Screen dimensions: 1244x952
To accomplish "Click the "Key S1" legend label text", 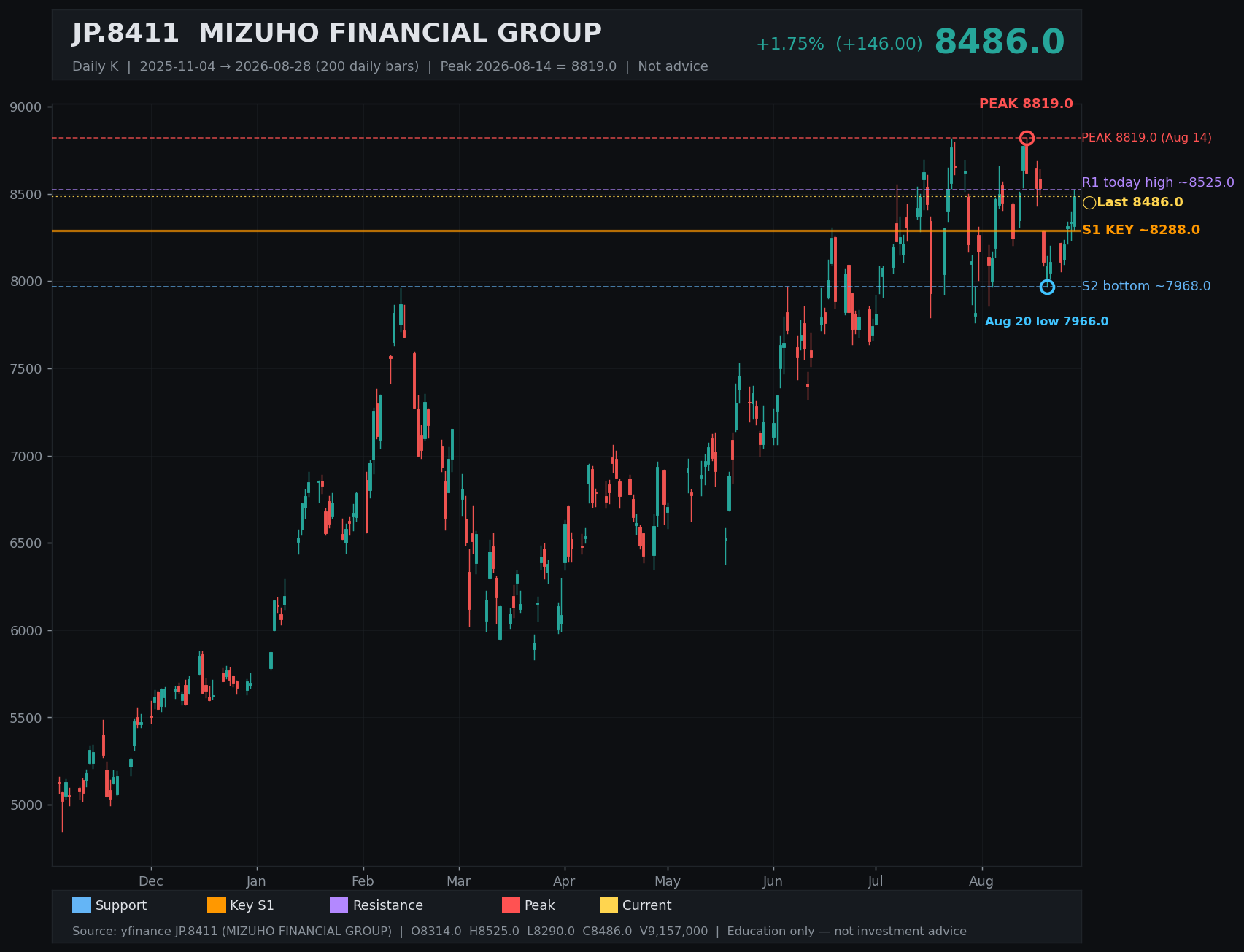I will coord(252,905).
